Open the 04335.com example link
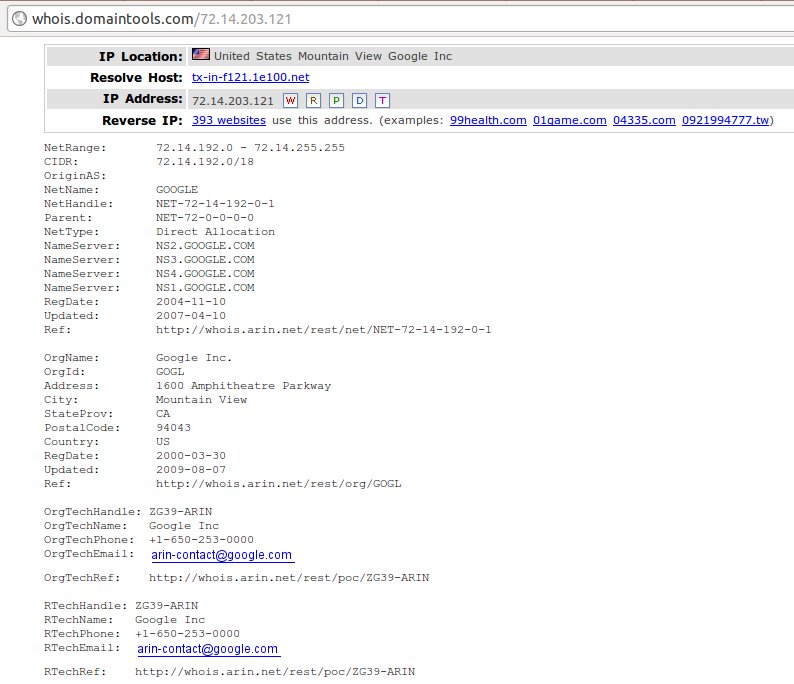 click(644, 120)
